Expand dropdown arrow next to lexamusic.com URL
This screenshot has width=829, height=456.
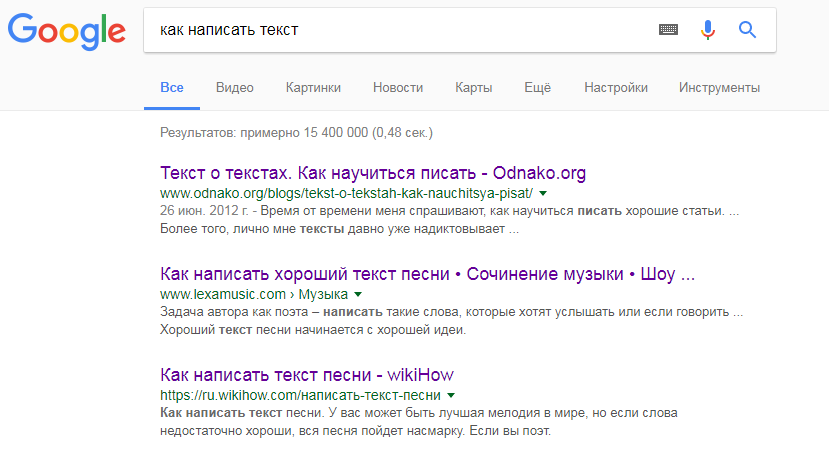358,295
